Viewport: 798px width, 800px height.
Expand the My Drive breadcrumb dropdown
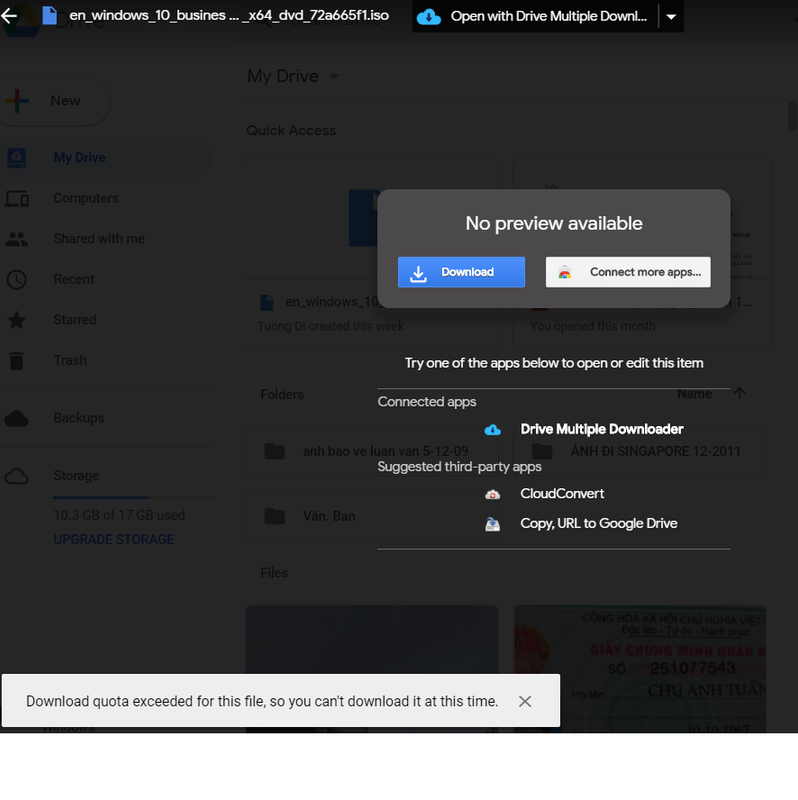tap(334, 77)
